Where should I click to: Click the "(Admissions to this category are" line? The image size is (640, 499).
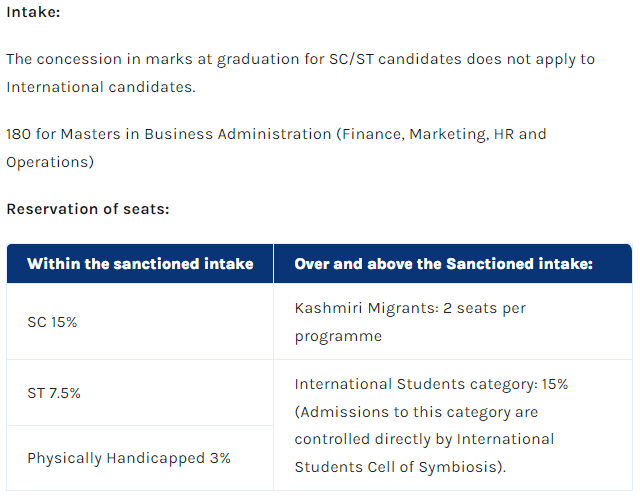pos(416,412)
